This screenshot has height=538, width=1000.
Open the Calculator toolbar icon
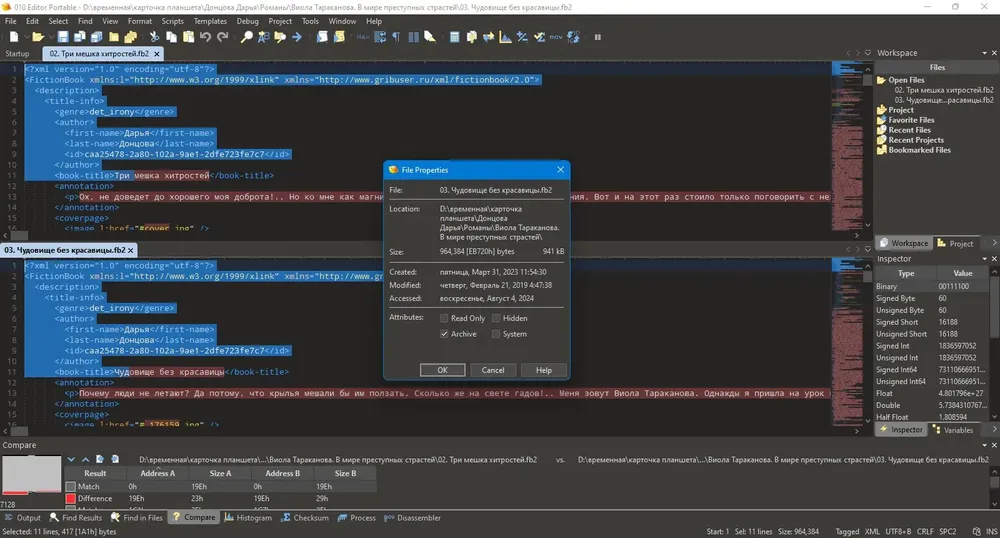454,37
